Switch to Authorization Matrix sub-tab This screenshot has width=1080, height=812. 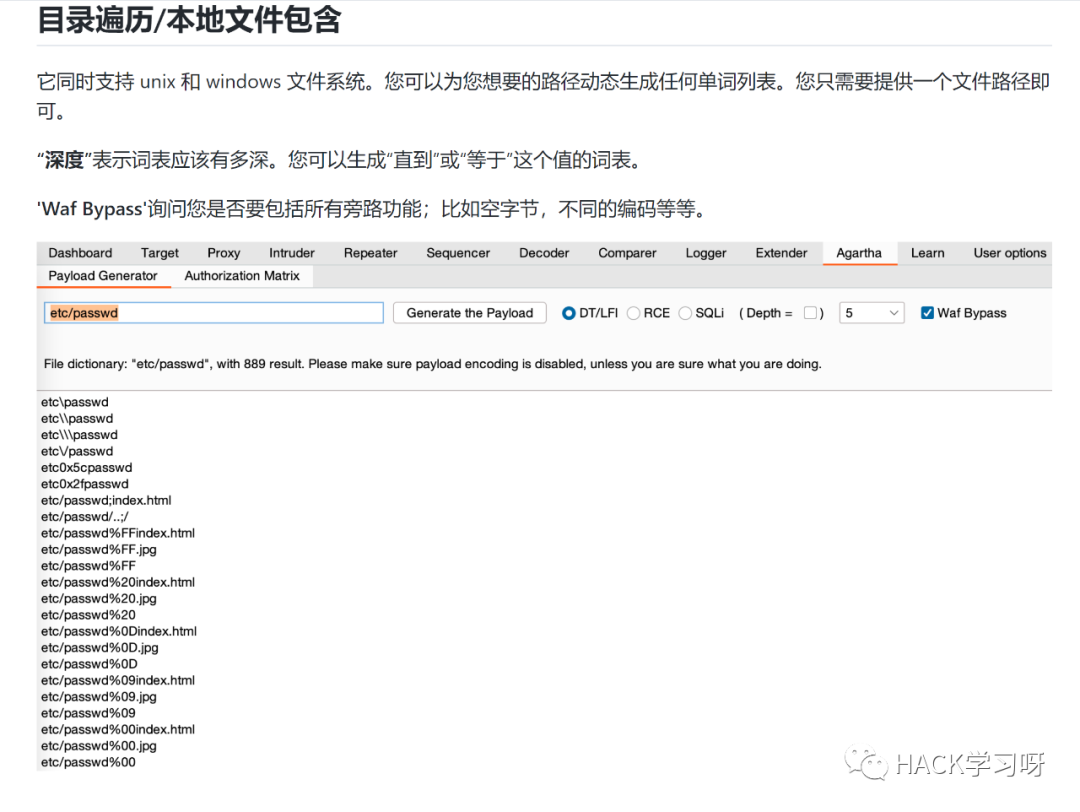click(242, 275)
